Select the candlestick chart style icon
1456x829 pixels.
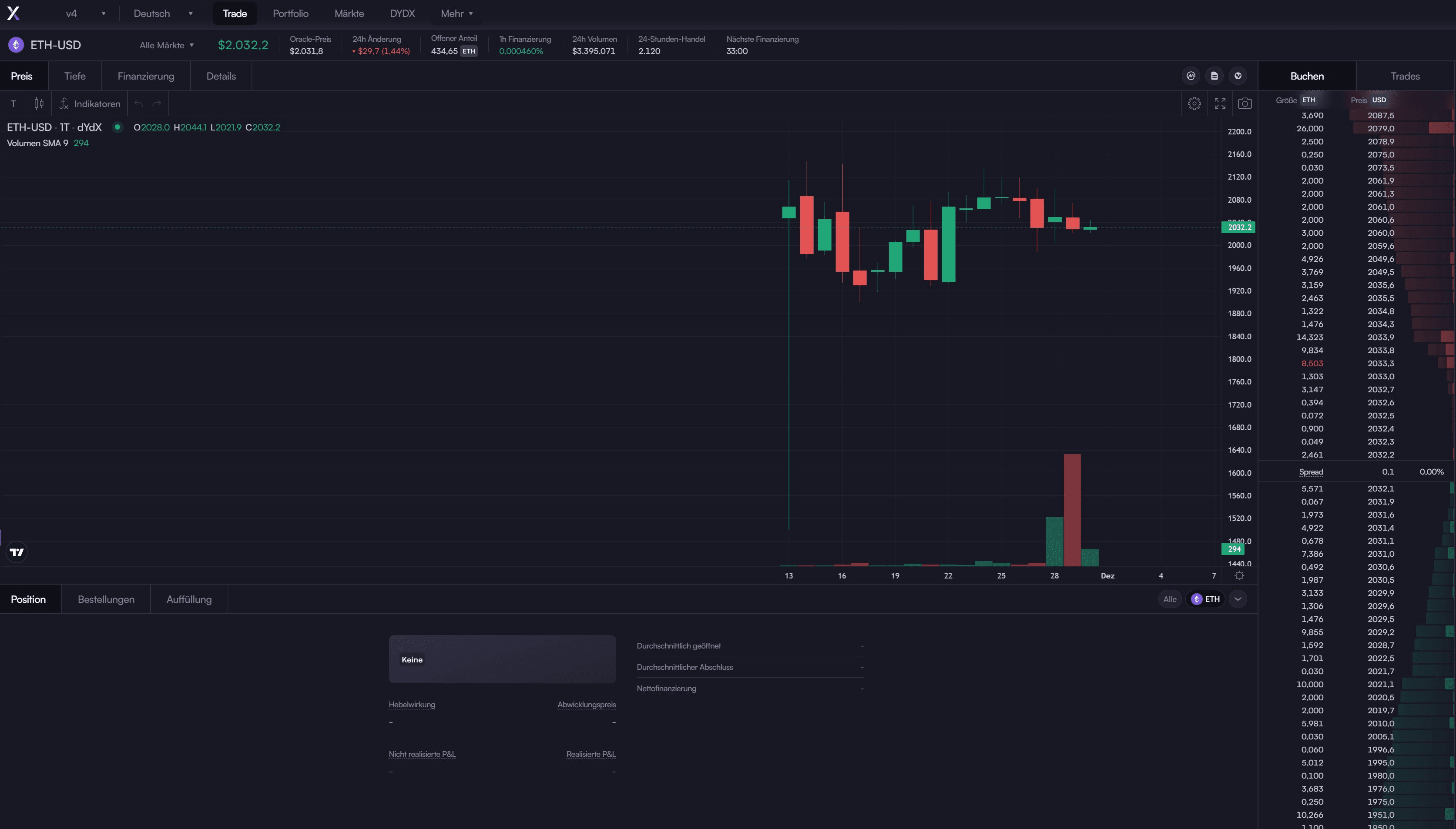(39, 103)
